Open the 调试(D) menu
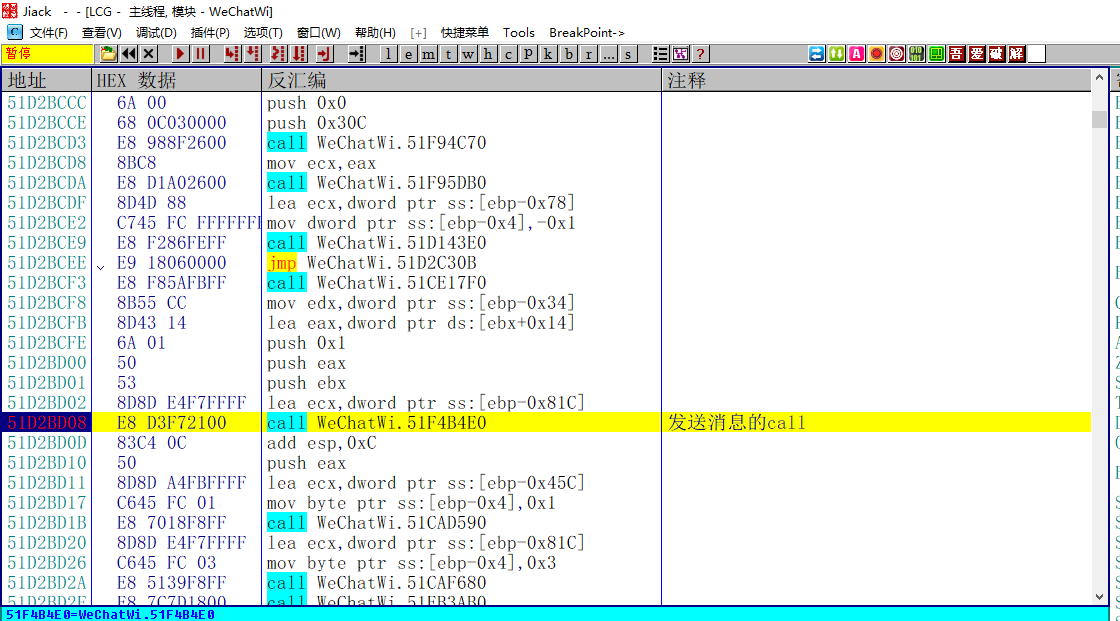This screenshot has height=621, width=1120. pyautogui.click(x=156, y=33)
